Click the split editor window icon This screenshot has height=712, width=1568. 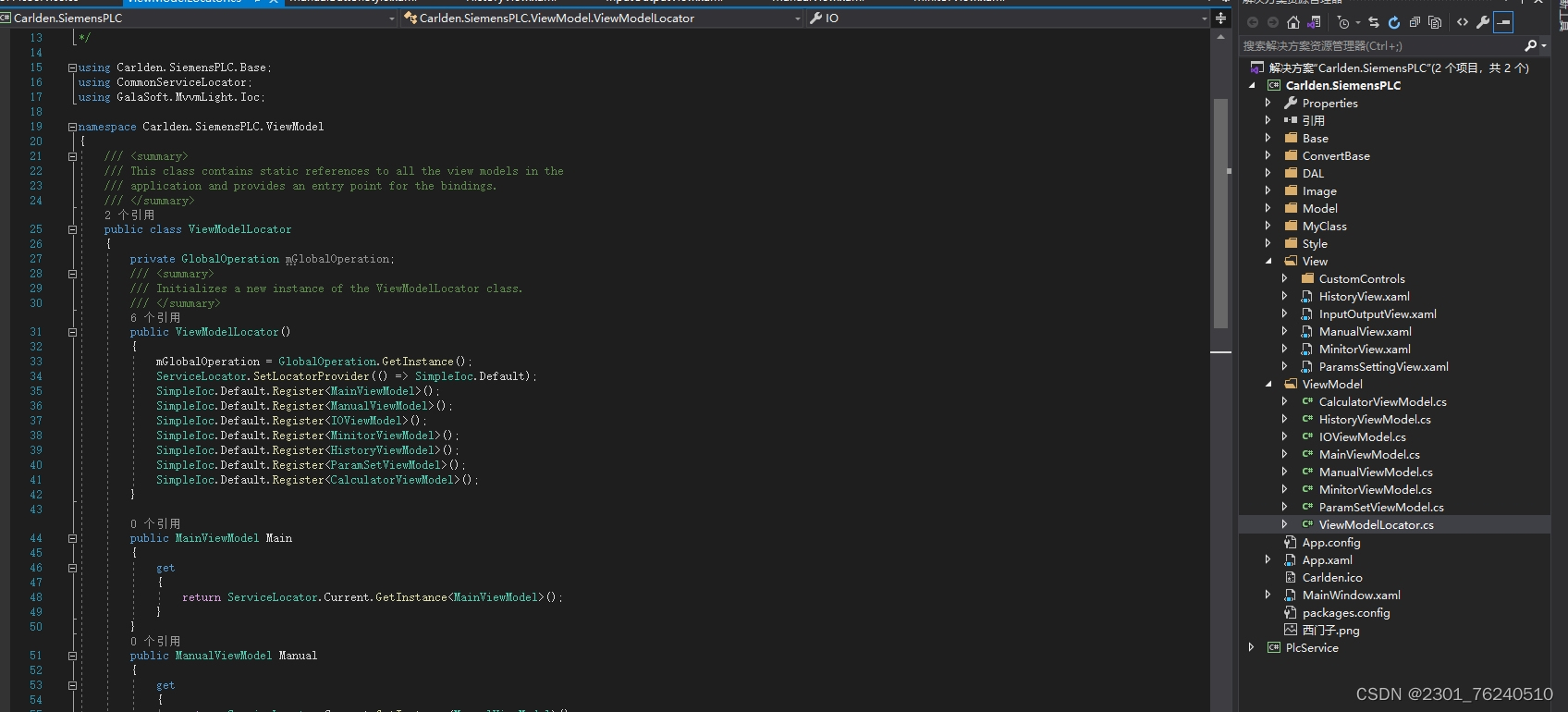(1220, 18)
